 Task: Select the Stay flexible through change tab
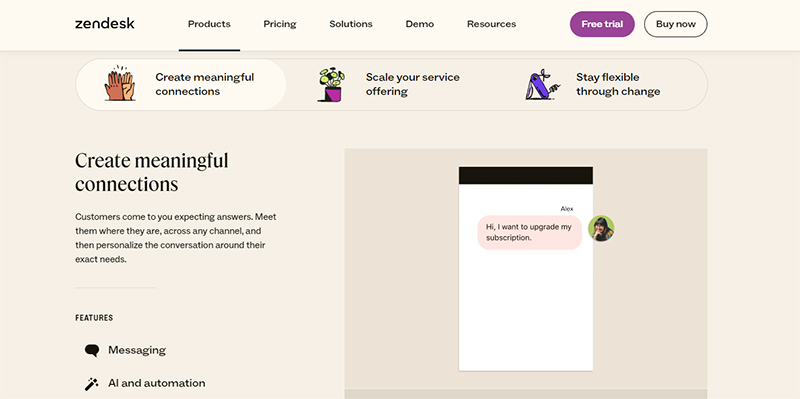602,85
